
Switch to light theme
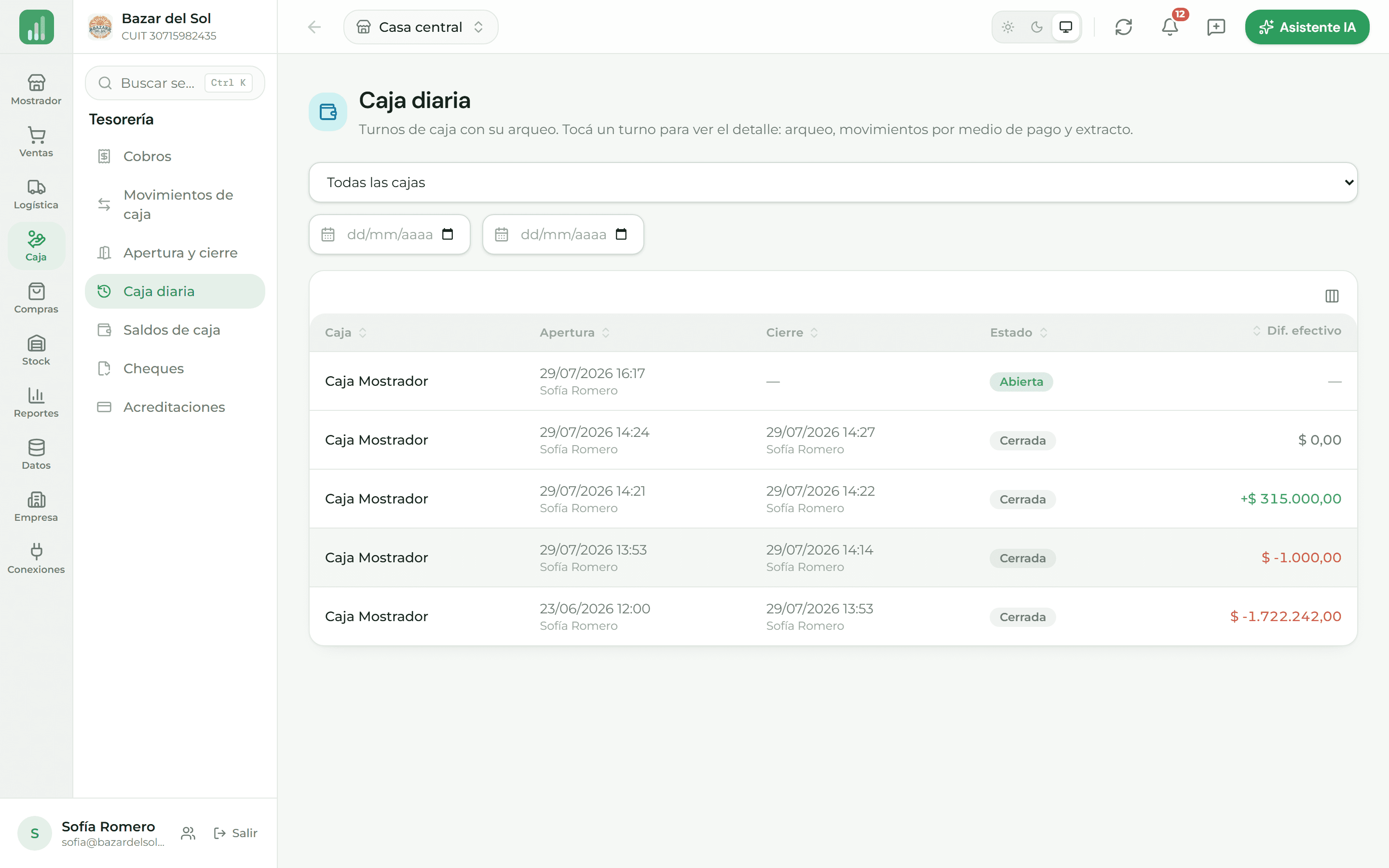[1008, 27]
